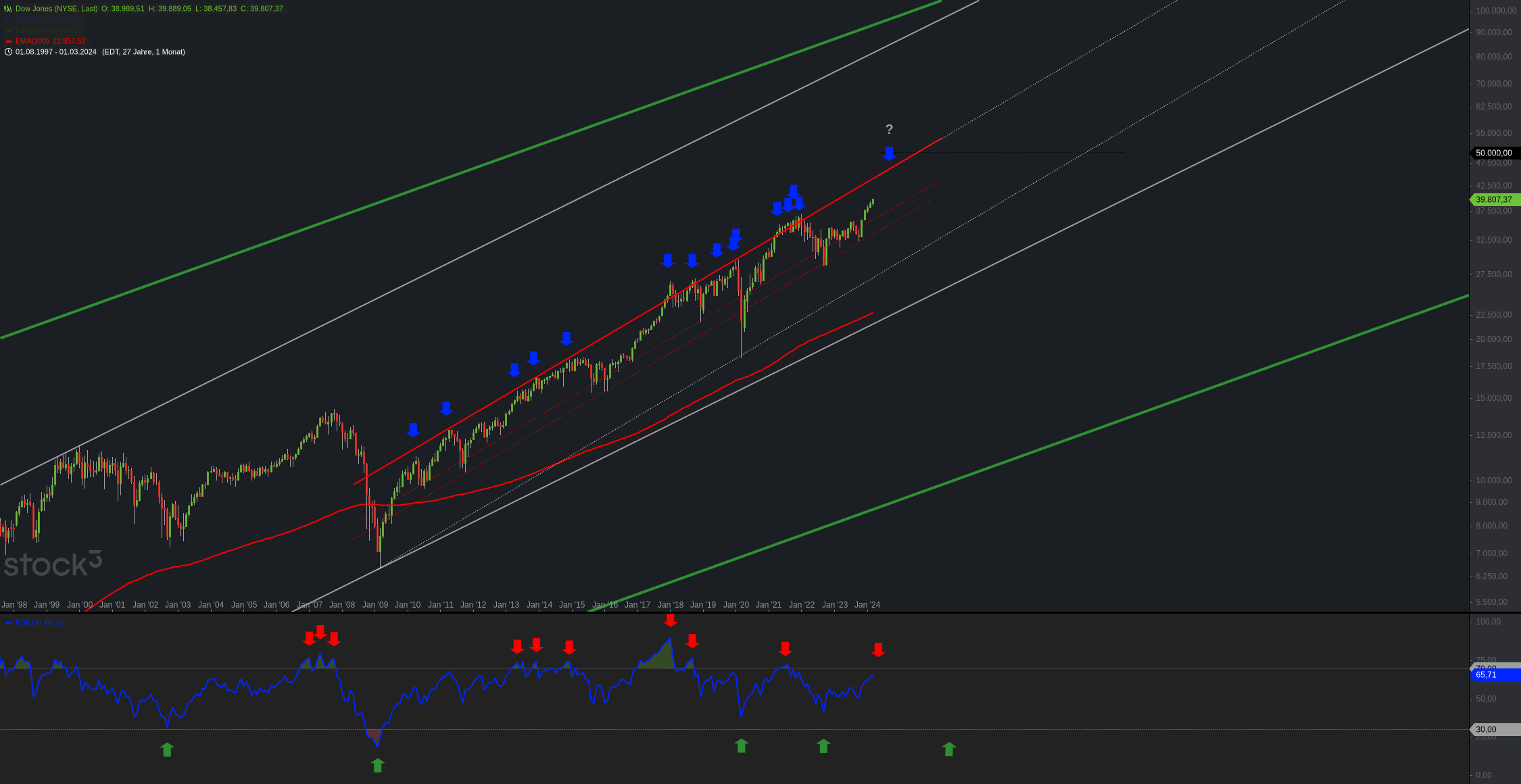Image resolution: width=1521 pixels, height=784 pixels.
Task: Select the green up arrow under 2009 RSI low
Action: pyautogui.click(x=378, y=765)
